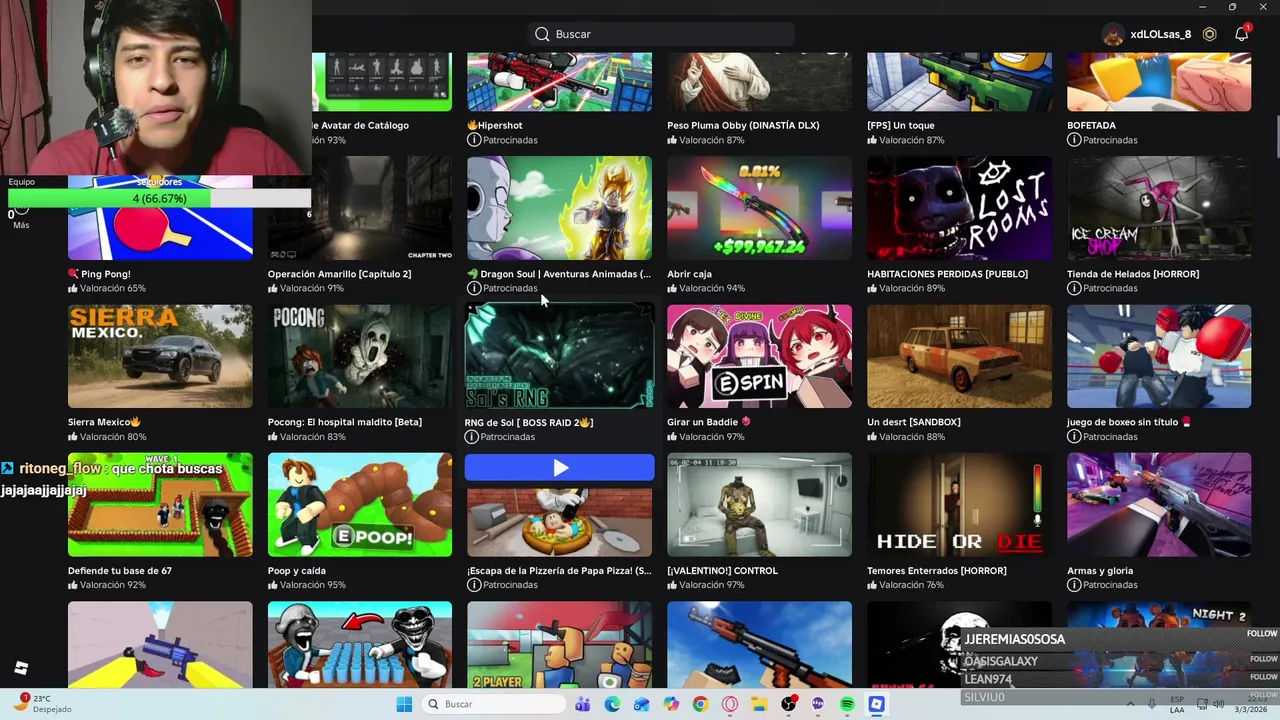
Task: Open the Poop y caída thumbnail
Action: click(360, 505)
